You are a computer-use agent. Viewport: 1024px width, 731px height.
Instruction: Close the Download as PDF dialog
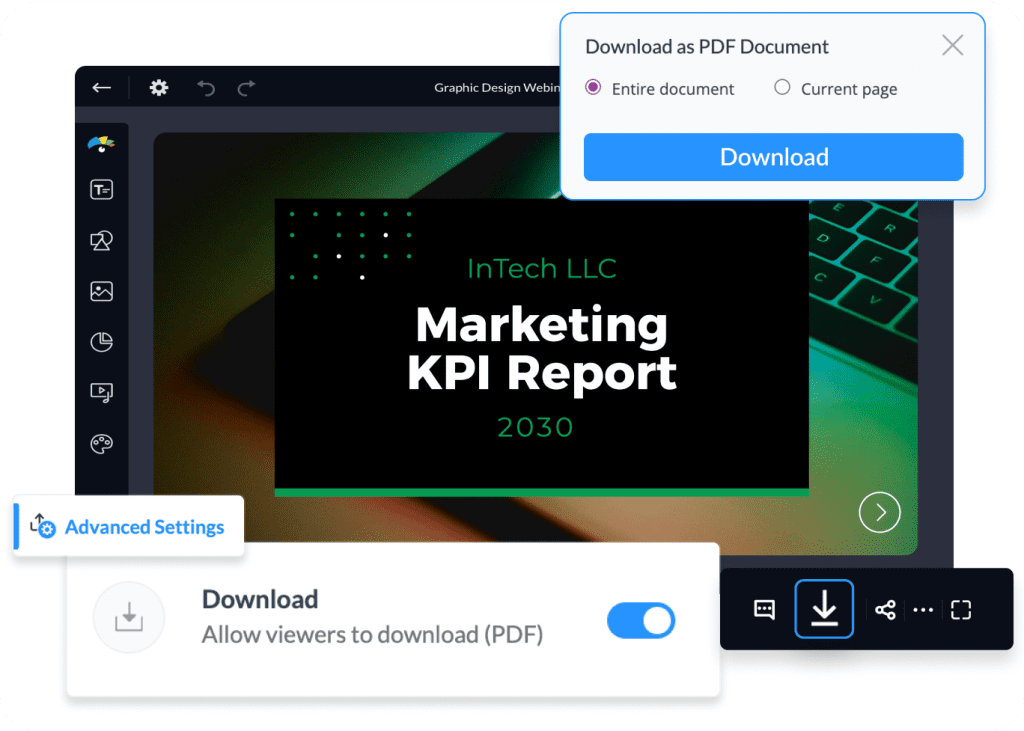coord(951,45)
